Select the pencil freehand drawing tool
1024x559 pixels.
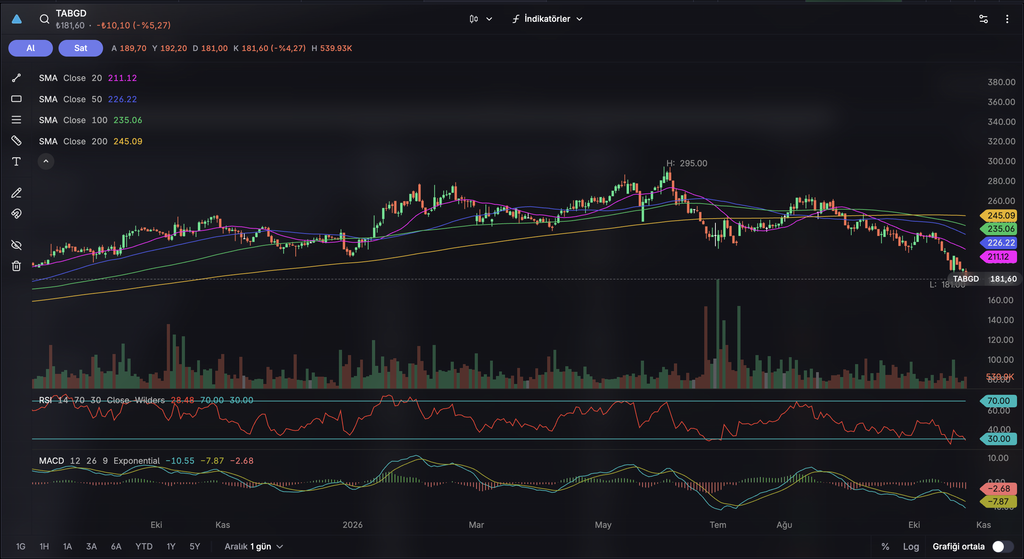[16, 193]
